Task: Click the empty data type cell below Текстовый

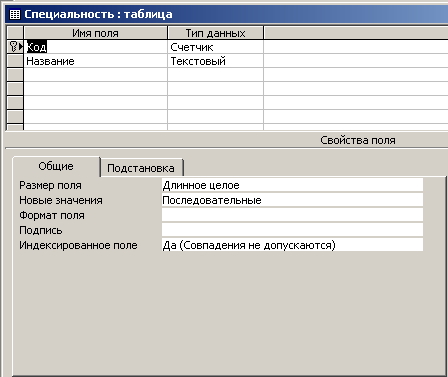Action: (x=215, y=75)
